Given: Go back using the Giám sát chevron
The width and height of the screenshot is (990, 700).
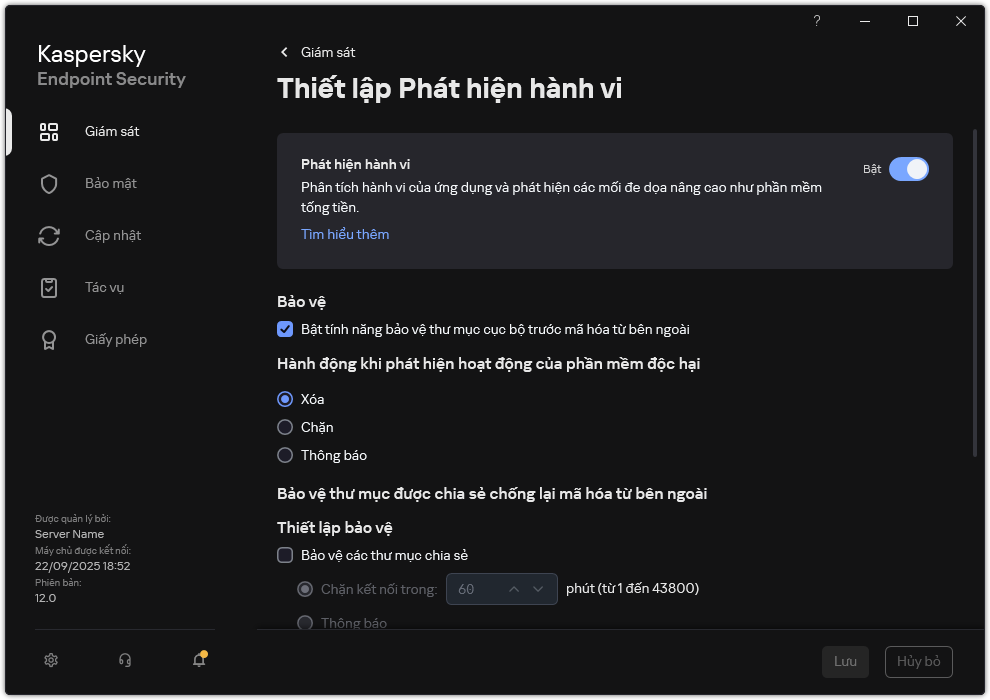Looking at the screenshot, I should (x=285, y=52).
